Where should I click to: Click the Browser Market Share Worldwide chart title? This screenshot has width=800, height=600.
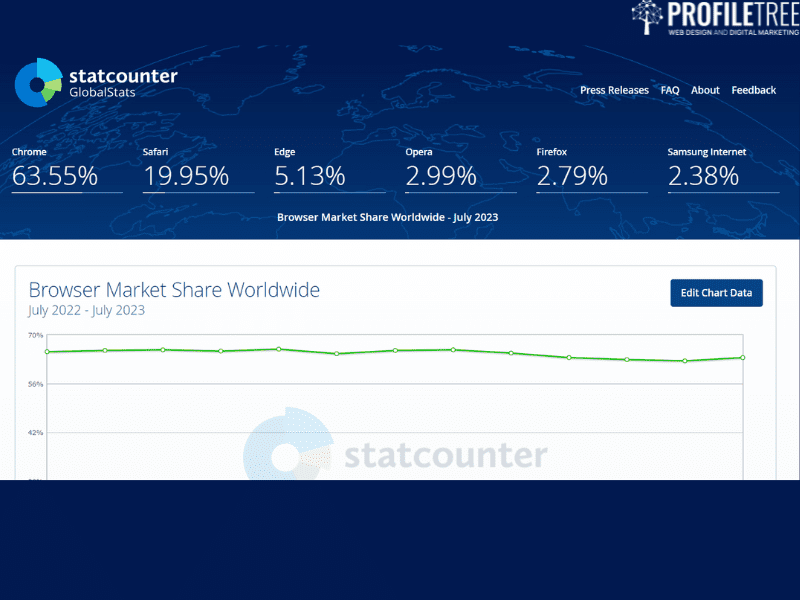pyautogui.click(x=174, y=290)
